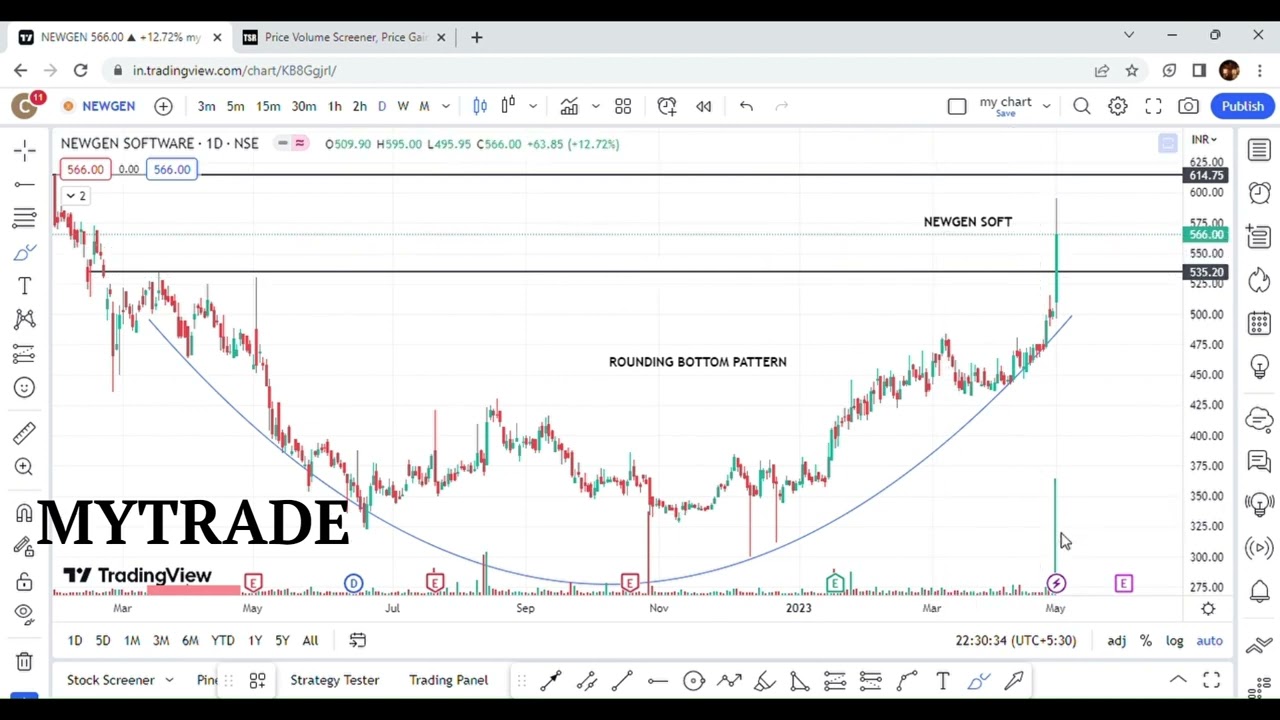Select the YTD date range
1280x720 pixels.
pos(223,641)
